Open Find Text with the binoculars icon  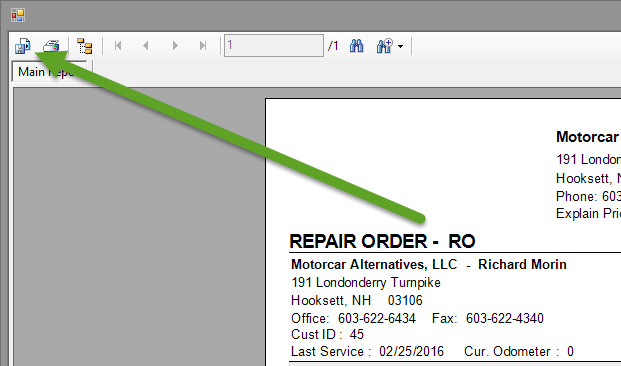(x=356, y=46)
